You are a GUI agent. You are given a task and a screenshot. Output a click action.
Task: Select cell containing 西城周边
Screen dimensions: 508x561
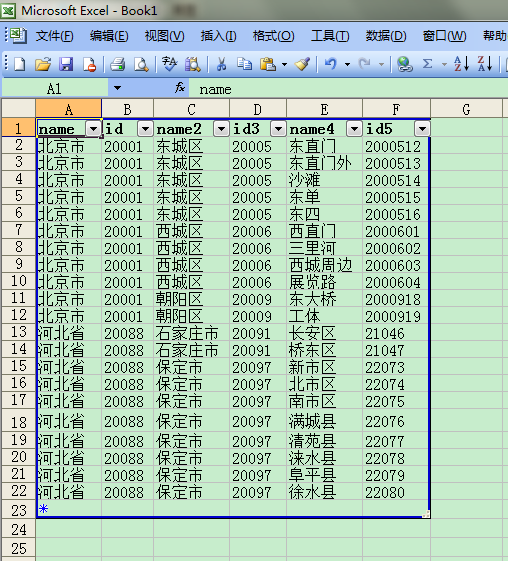pyautogui.click(x=324, y=265)
